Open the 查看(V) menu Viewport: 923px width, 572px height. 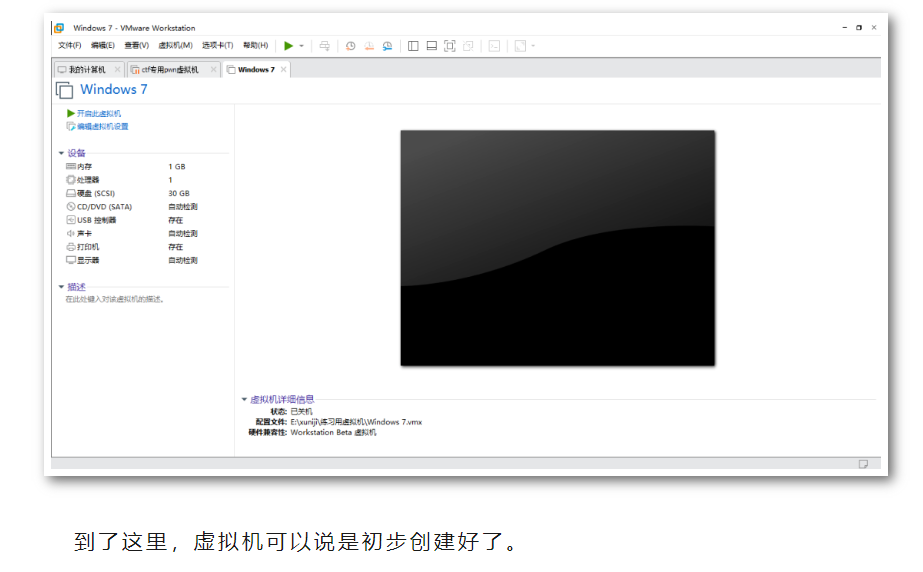pyautogui.click(x=136, y=45)
